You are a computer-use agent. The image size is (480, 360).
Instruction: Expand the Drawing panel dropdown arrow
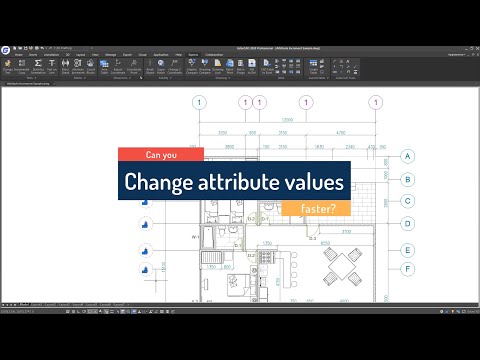[x=229, y=78]
